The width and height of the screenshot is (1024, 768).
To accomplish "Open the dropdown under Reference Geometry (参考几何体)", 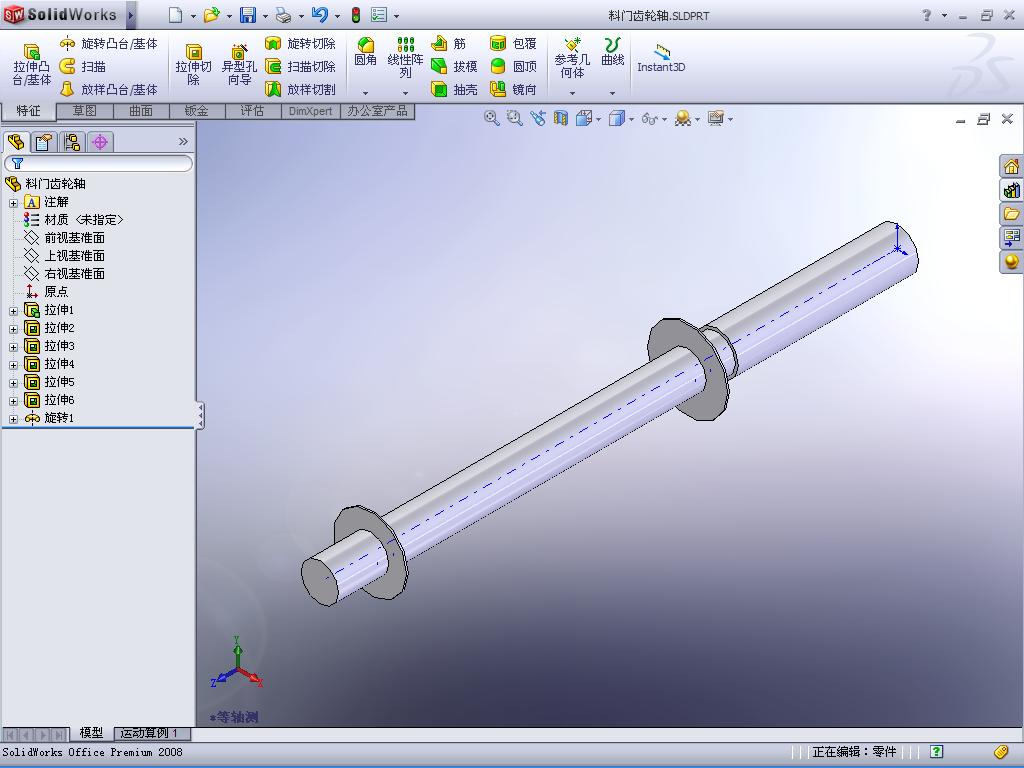I will tap(572, 93).
